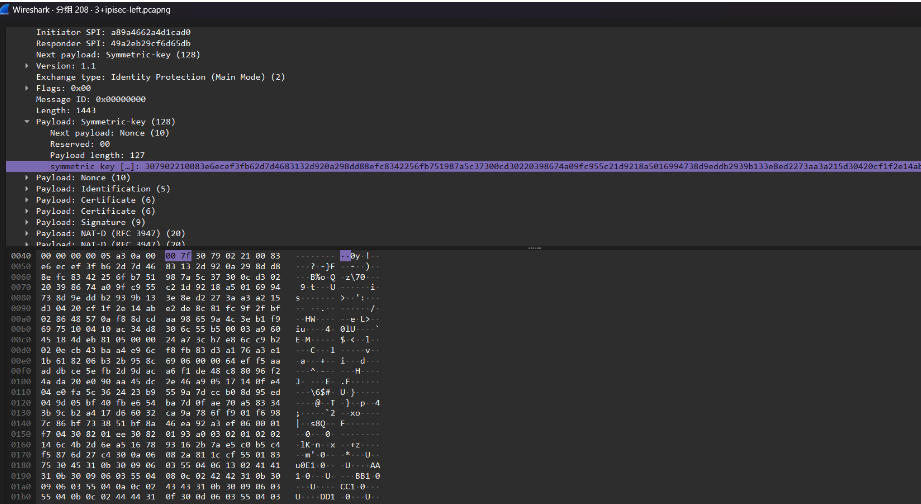The width and height of the screenshot is (921, 504).
Task: Click hex offset 0080 row label
Action: coord(21,298)
